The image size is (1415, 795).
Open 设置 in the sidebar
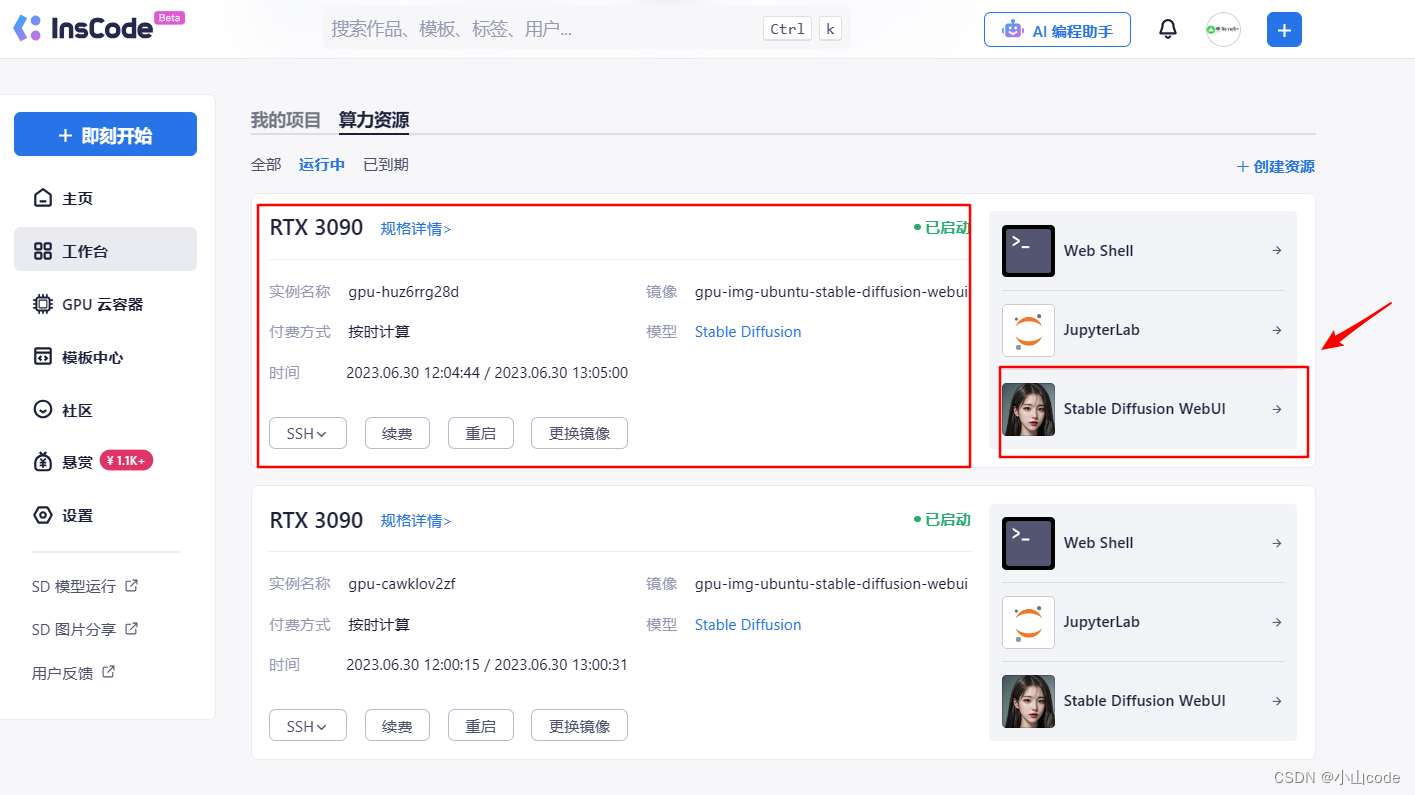(x=105, y=515)
